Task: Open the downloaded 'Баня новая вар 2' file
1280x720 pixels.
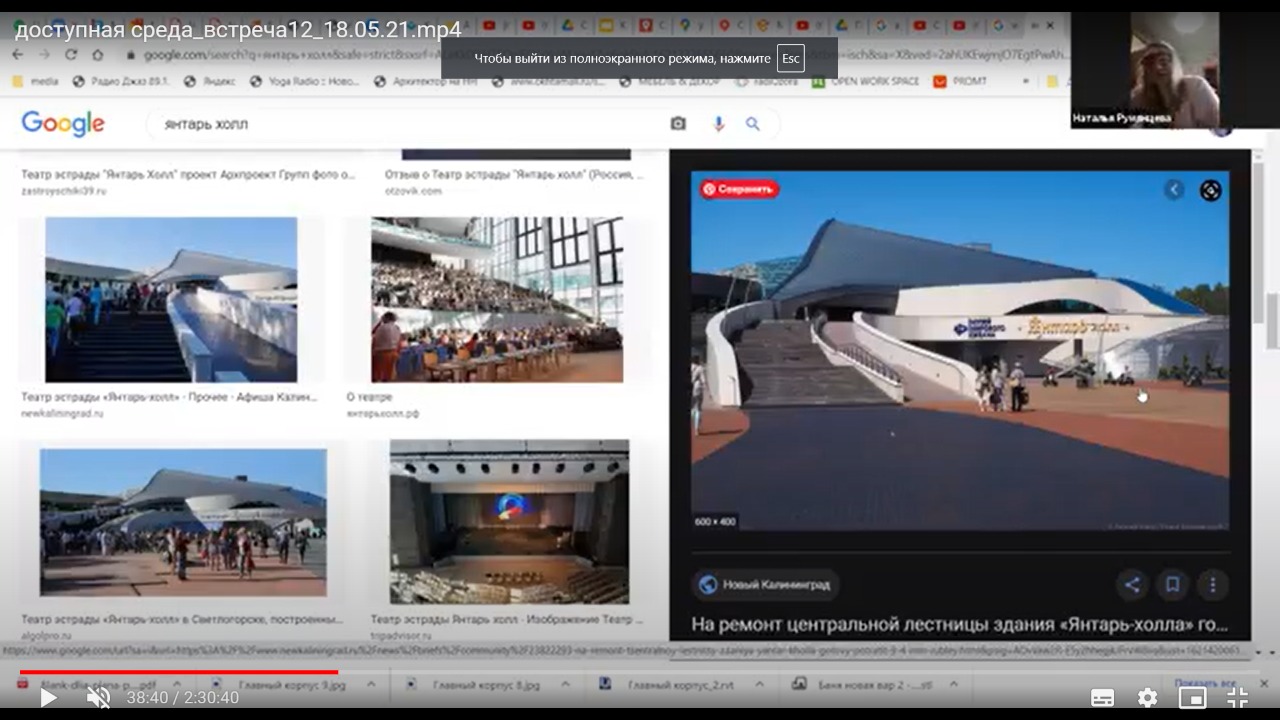Action: [x=862, y=685]
